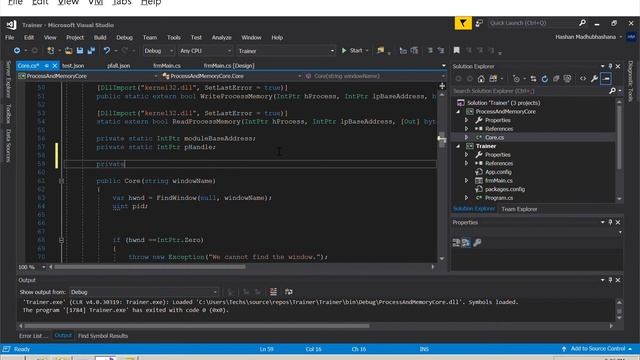Open the Analyze menu
The image size is (640, 360).
pyautogui.click(x=222, y=38)
